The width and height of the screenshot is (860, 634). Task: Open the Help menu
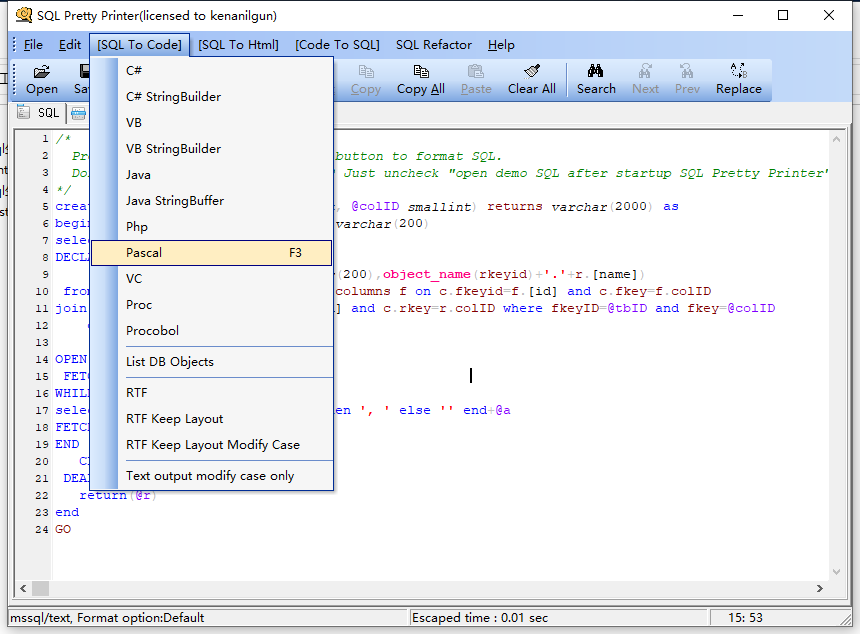click(x=501, y=45)
